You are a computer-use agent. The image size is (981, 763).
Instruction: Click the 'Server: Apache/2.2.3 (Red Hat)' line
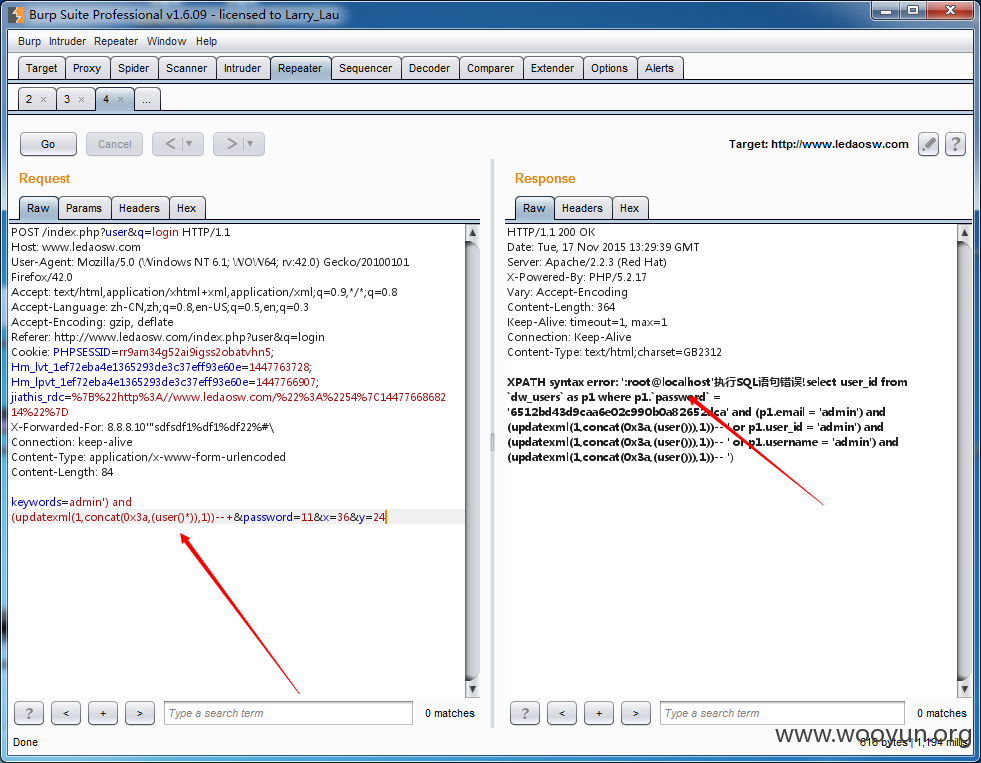pyautogui.click(x=587, y=262)
